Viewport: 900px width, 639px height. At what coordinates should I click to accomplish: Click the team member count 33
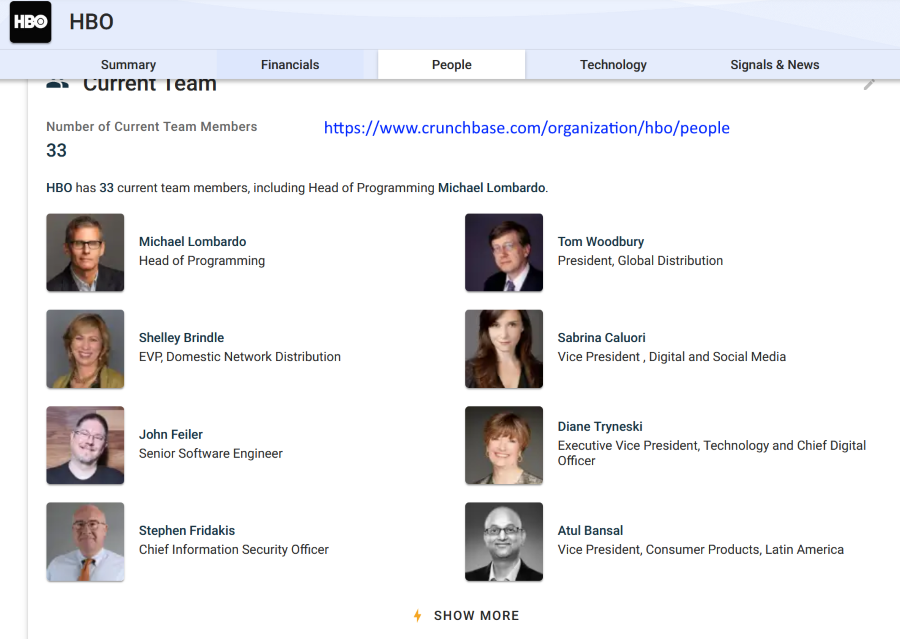pos(56,150)
